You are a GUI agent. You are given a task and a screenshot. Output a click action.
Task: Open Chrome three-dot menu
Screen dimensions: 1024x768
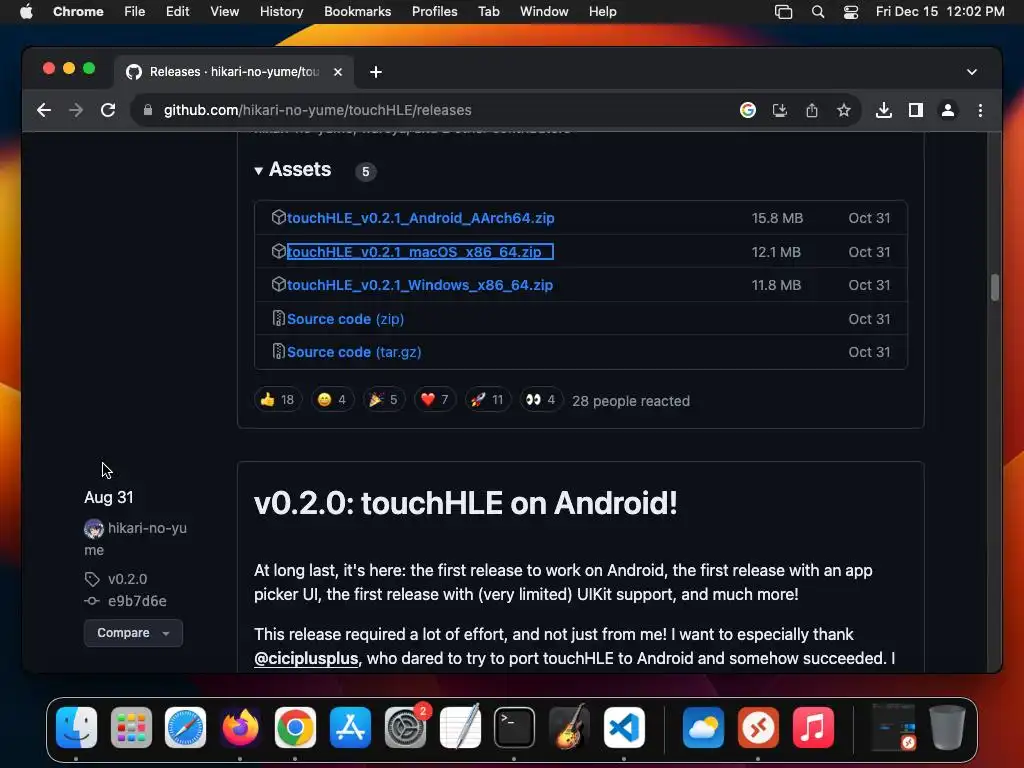tap(980, 110)
